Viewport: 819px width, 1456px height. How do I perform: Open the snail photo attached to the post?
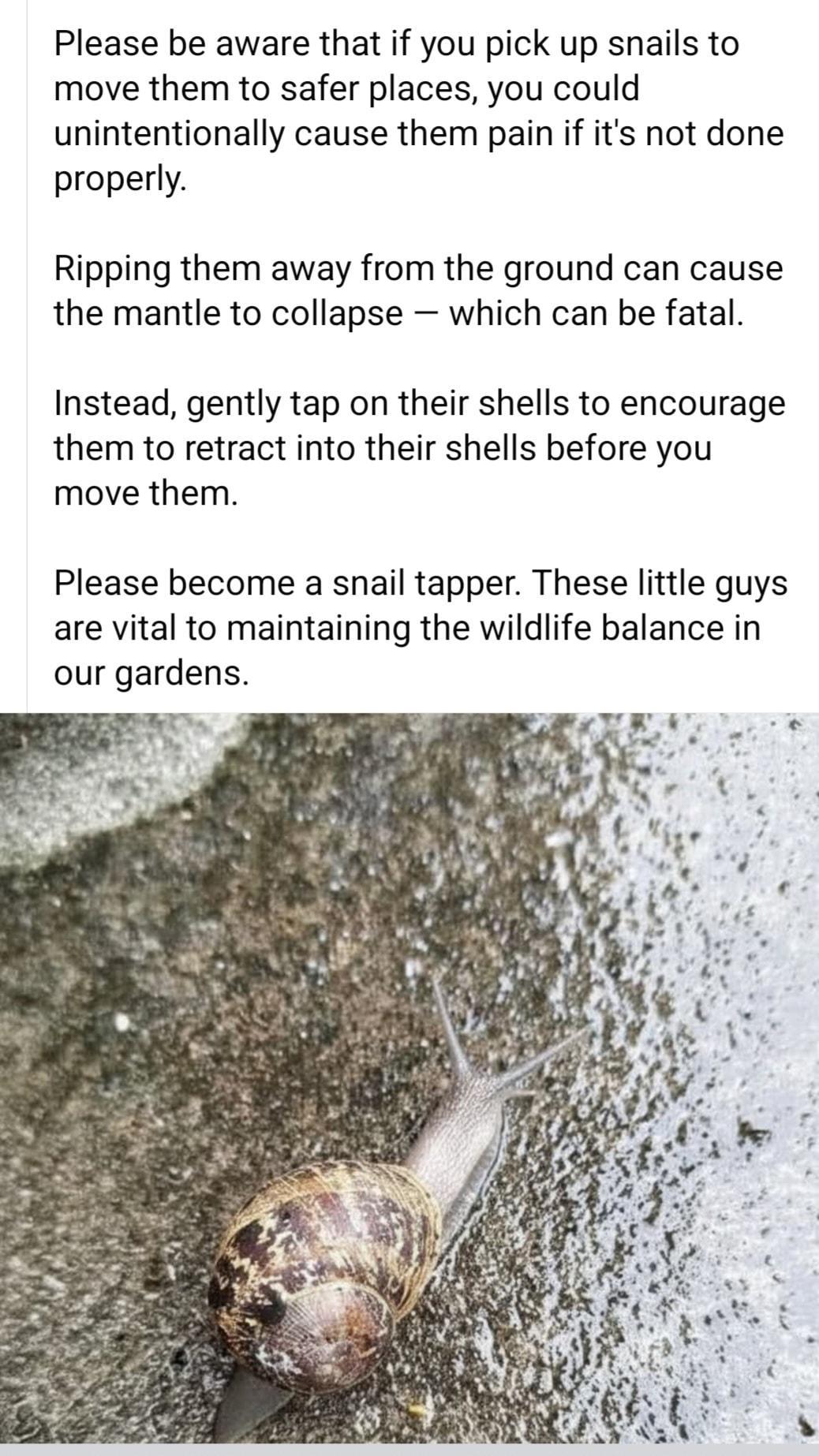[409, 1078]
